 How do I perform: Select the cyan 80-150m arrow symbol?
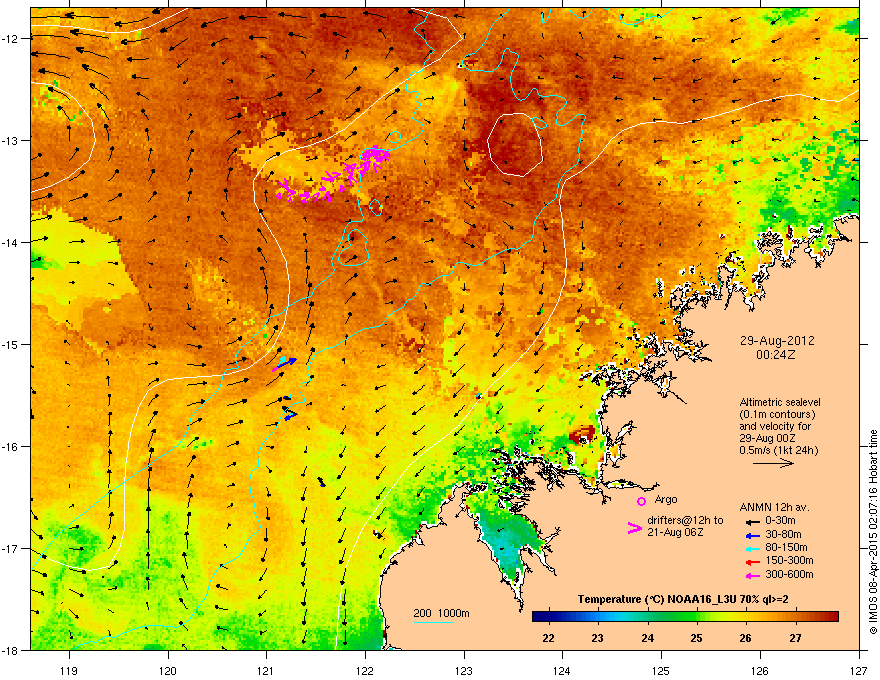[x=752, y=548]
